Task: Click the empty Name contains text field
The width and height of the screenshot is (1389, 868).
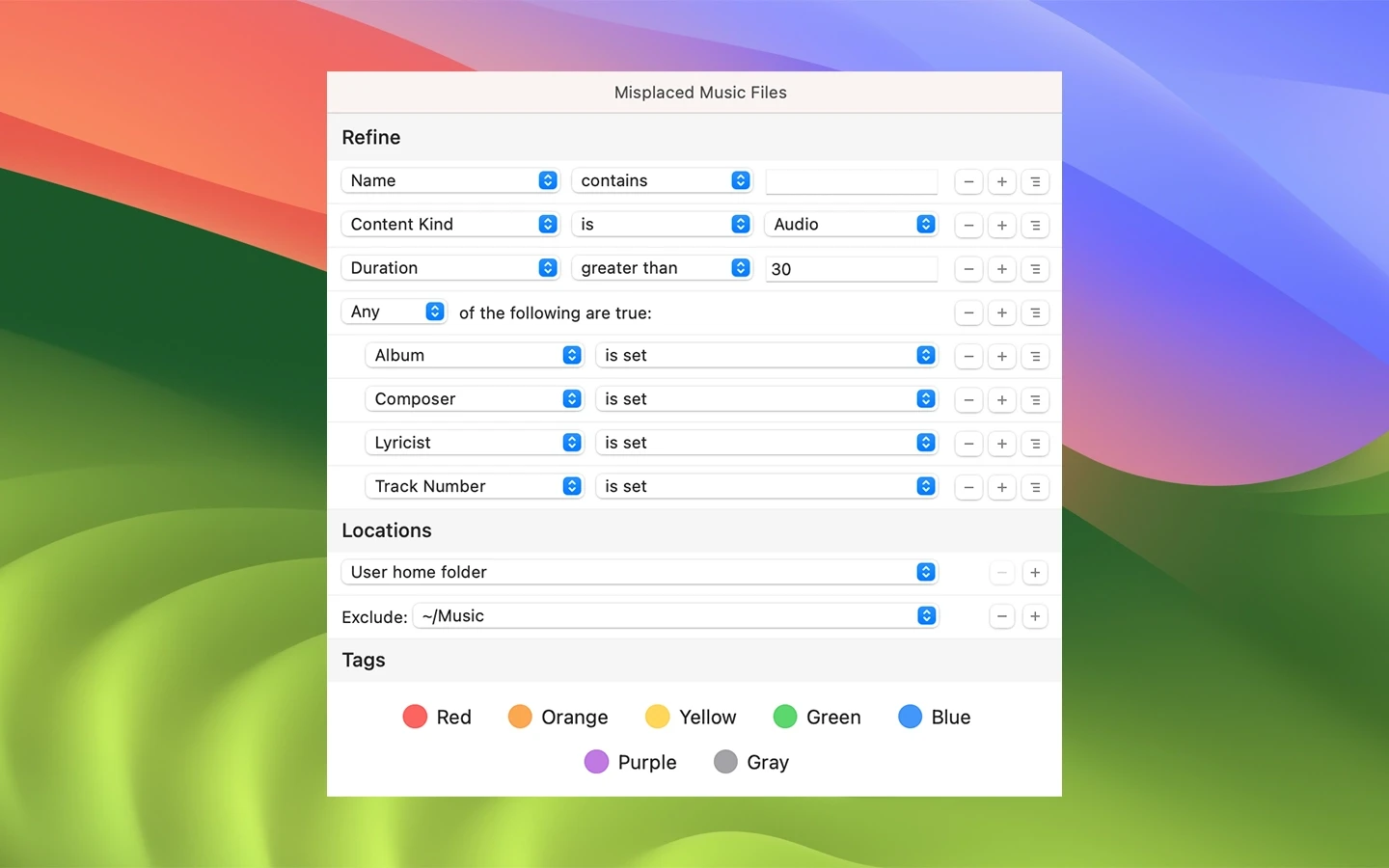Action: [851, 181]
